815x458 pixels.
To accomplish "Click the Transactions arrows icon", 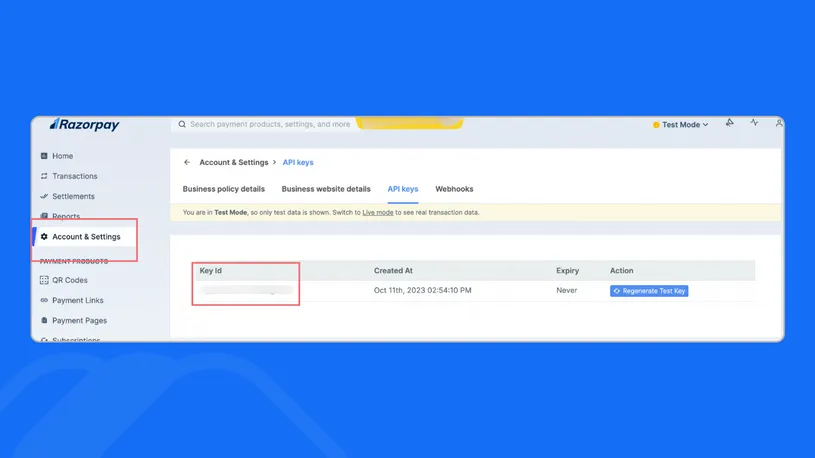I will pos(44,176).
